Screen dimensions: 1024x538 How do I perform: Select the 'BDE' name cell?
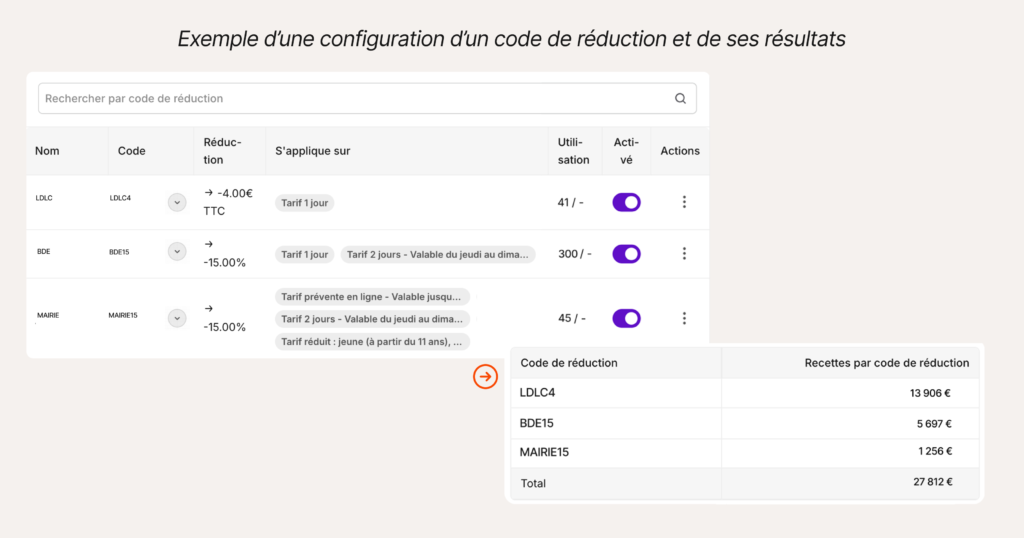tap(43, 251)
